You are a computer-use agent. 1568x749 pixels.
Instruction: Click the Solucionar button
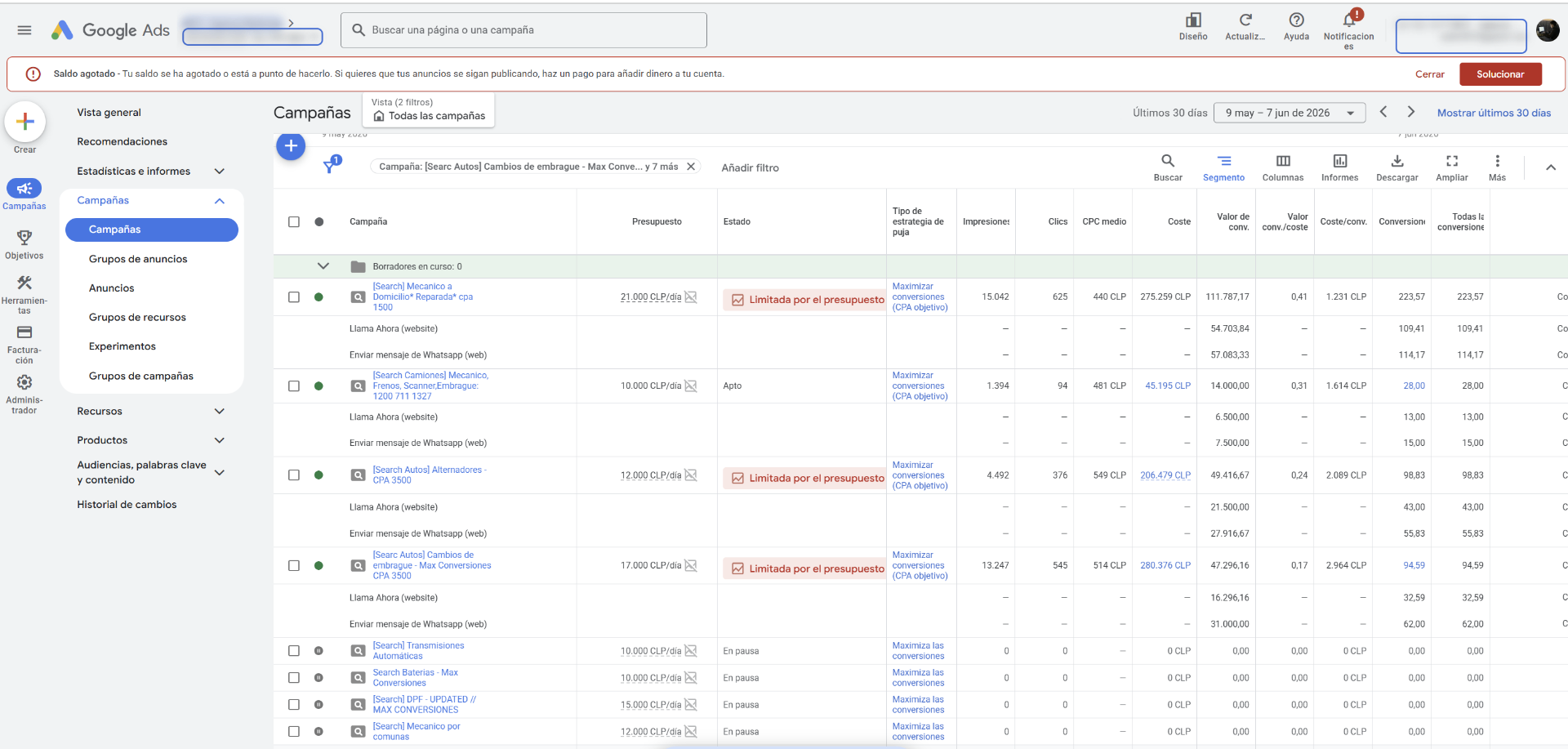pos(1500,74)
